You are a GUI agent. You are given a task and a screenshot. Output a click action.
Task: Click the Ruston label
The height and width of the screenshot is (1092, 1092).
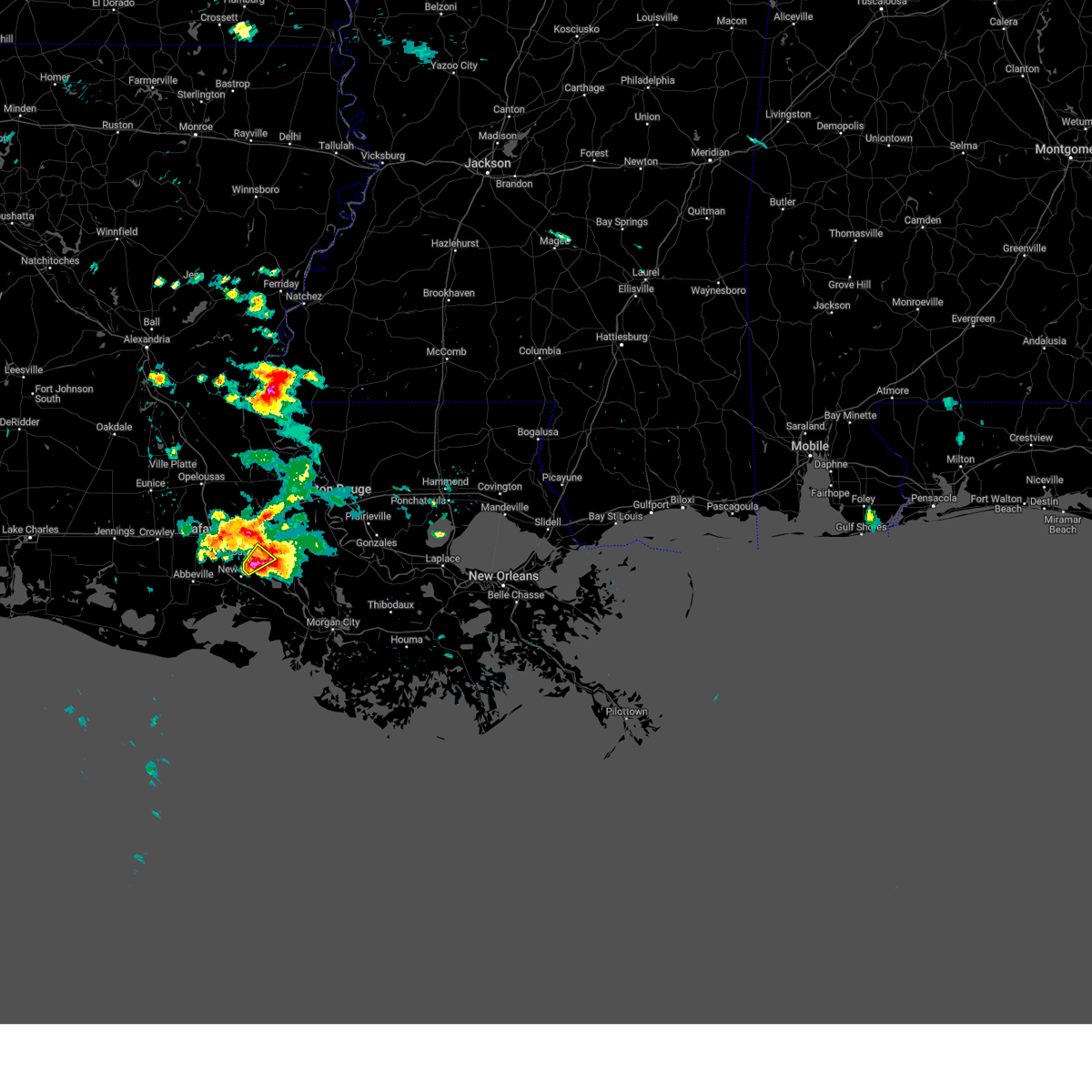pyautogui.click(x=117, y=126)
